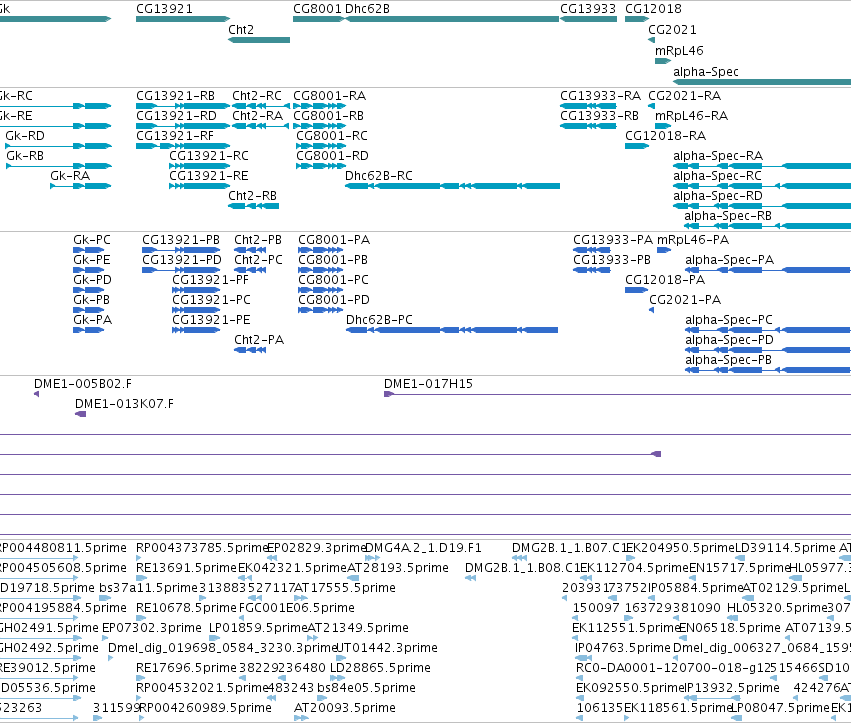851x723 pixels.
Task: Select the CG12018 gene bar in the top track
Action: tap(637, 19)
